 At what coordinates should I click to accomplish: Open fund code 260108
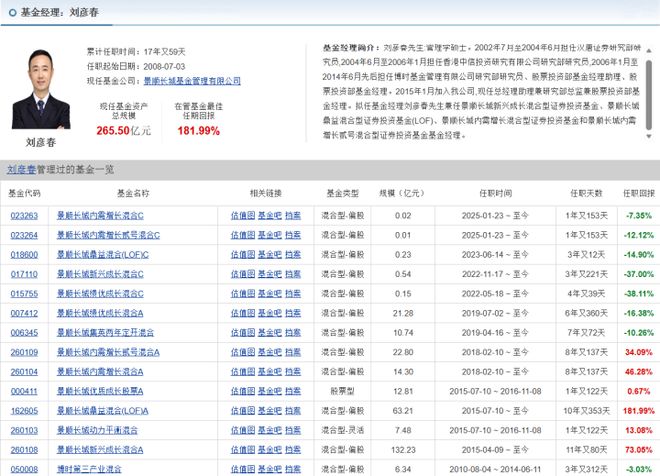[24, 450]
